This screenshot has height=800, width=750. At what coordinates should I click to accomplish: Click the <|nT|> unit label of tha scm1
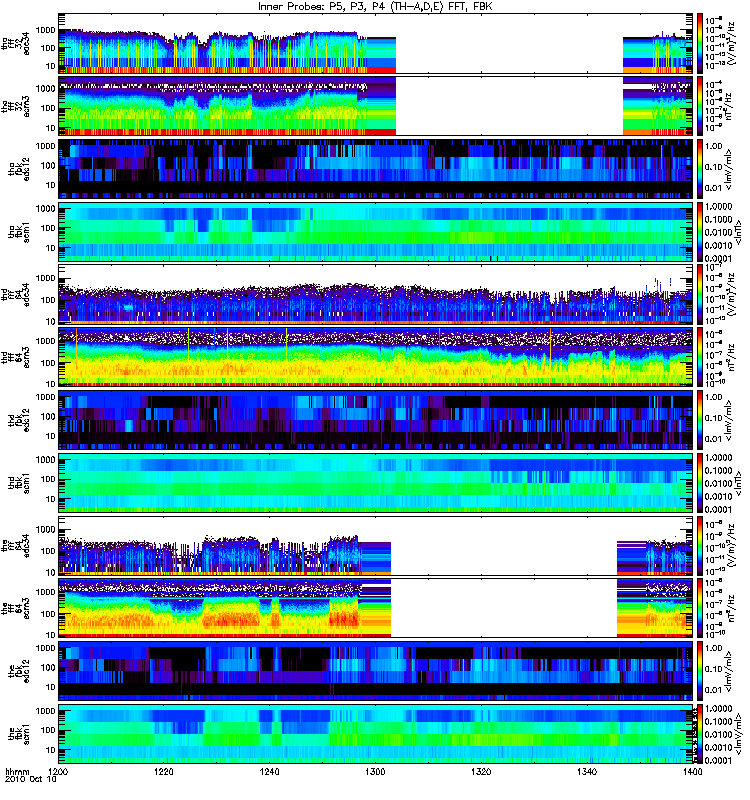click(x=737, y=232)
